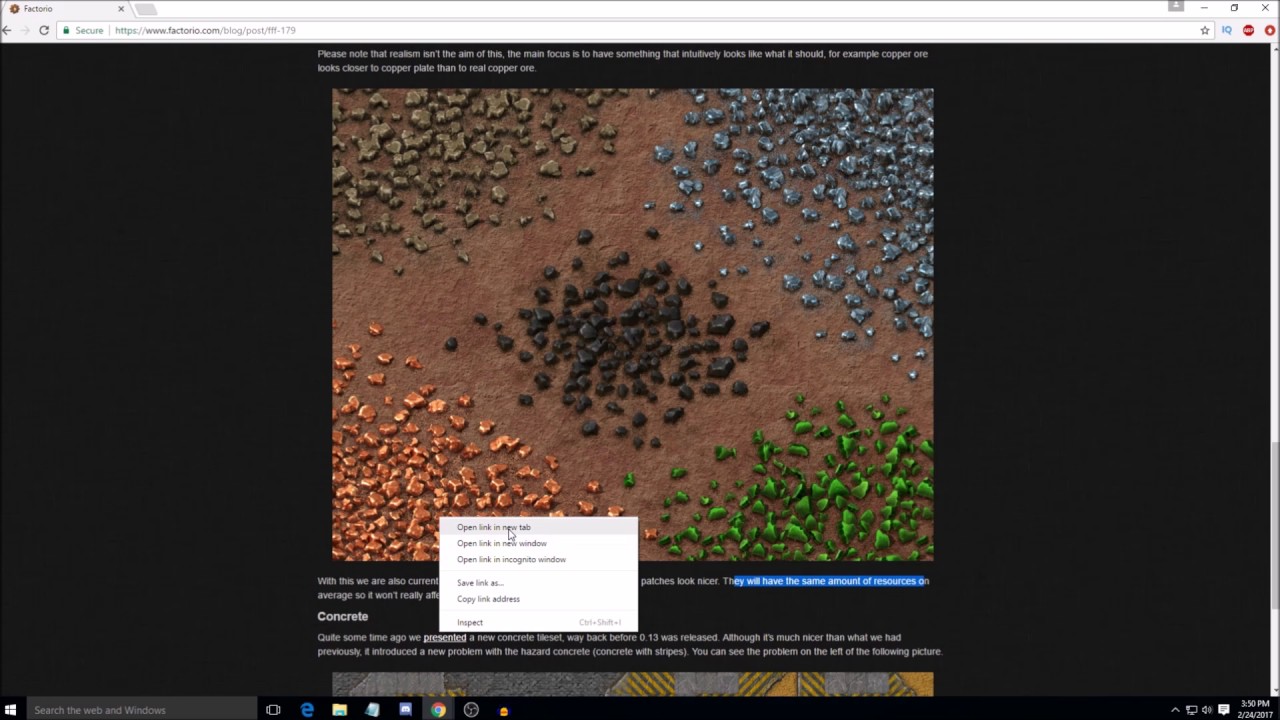Image resolution: width=1280 pixels, height=720 pixels.
Task: Click the red arrow extension icon
Action: (x=1269, y=31)
